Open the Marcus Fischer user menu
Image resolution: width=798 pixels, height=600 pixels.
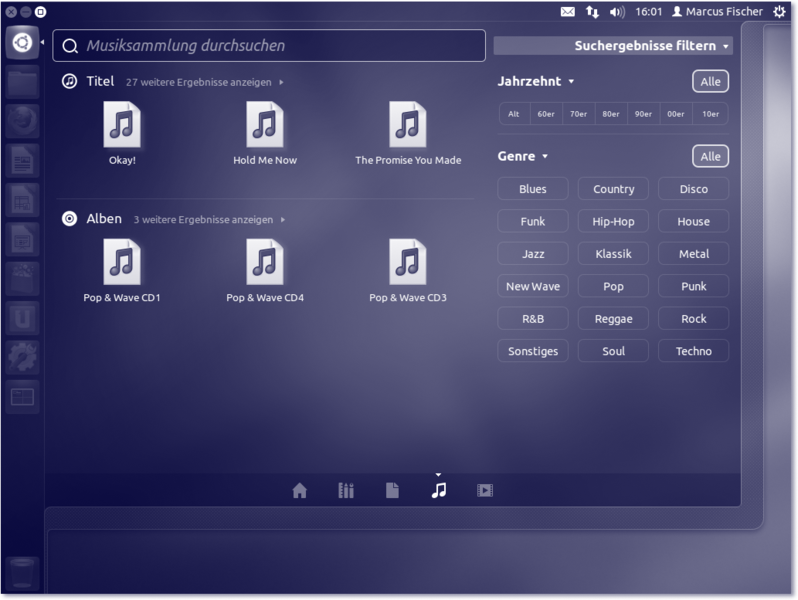716,12
